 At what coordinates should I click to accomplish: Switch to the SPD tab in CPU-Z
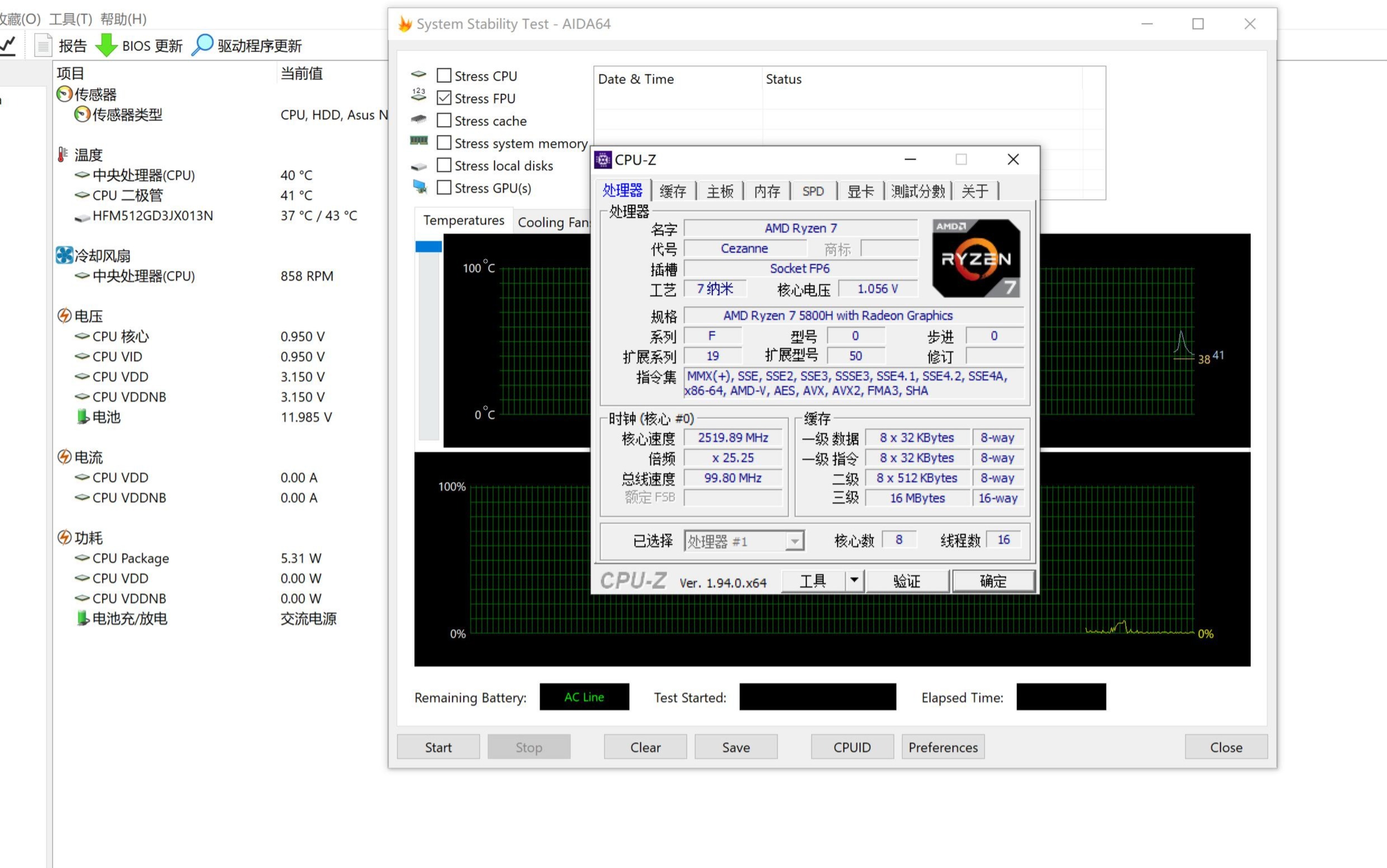[x=813, y=191]
